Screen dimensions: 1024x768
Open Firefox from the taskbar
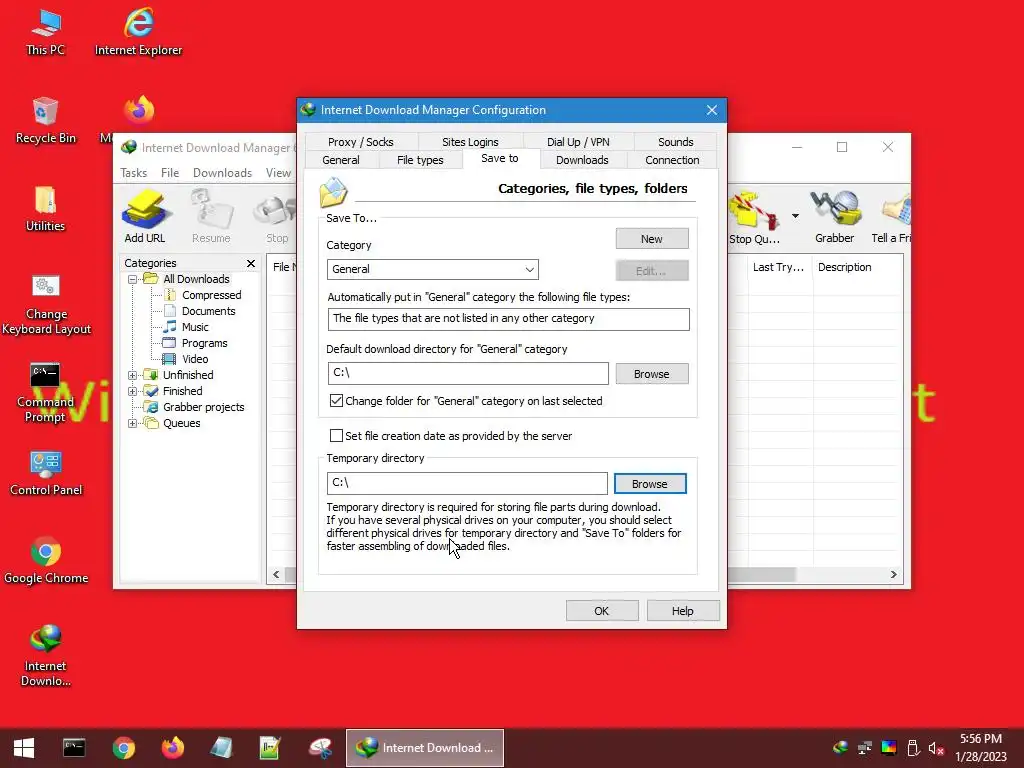pyautogui.click(x=173, y=748)
